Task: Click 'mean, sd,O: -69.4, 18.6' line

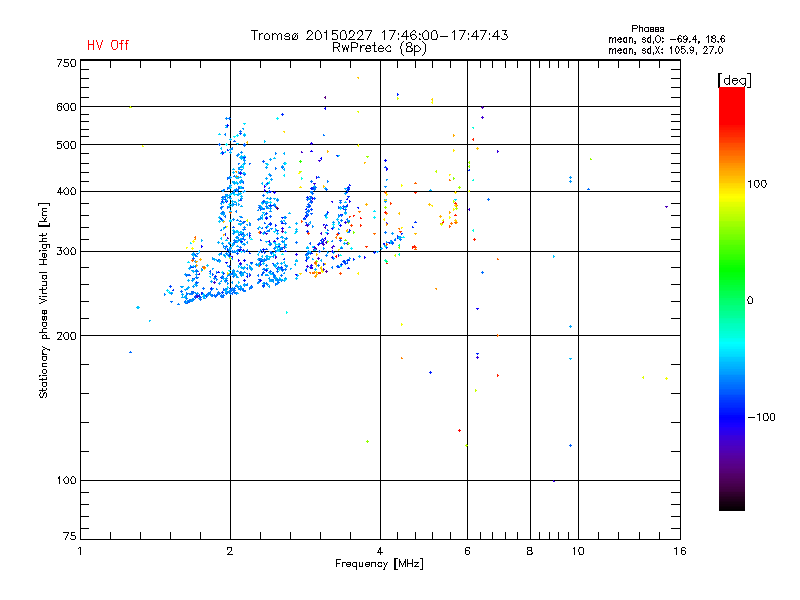Action: [666, 39]
